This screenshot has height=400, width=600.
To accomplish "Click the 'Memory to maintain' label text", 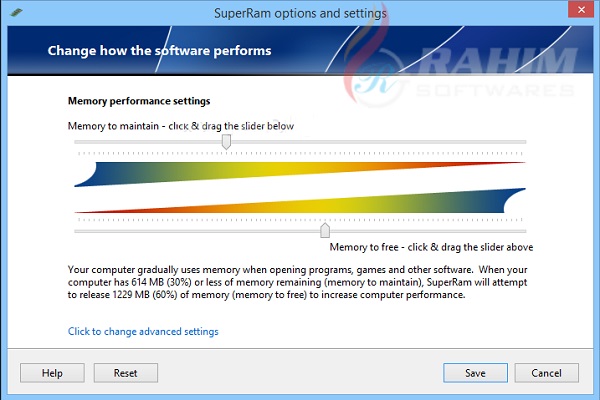I will 180,126.
